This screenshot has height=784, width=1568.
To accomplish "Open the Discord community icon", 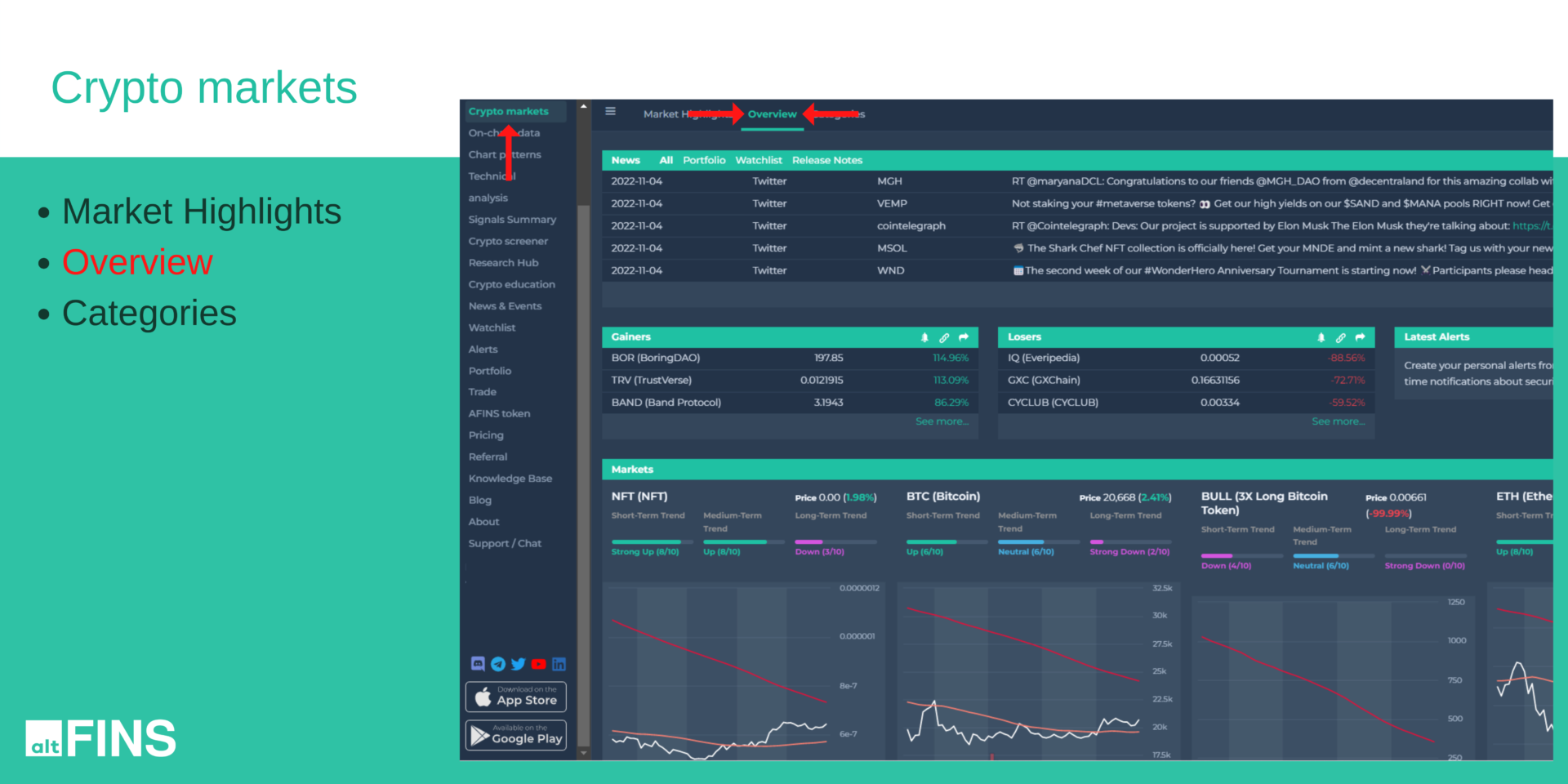I will coord(478,664).
